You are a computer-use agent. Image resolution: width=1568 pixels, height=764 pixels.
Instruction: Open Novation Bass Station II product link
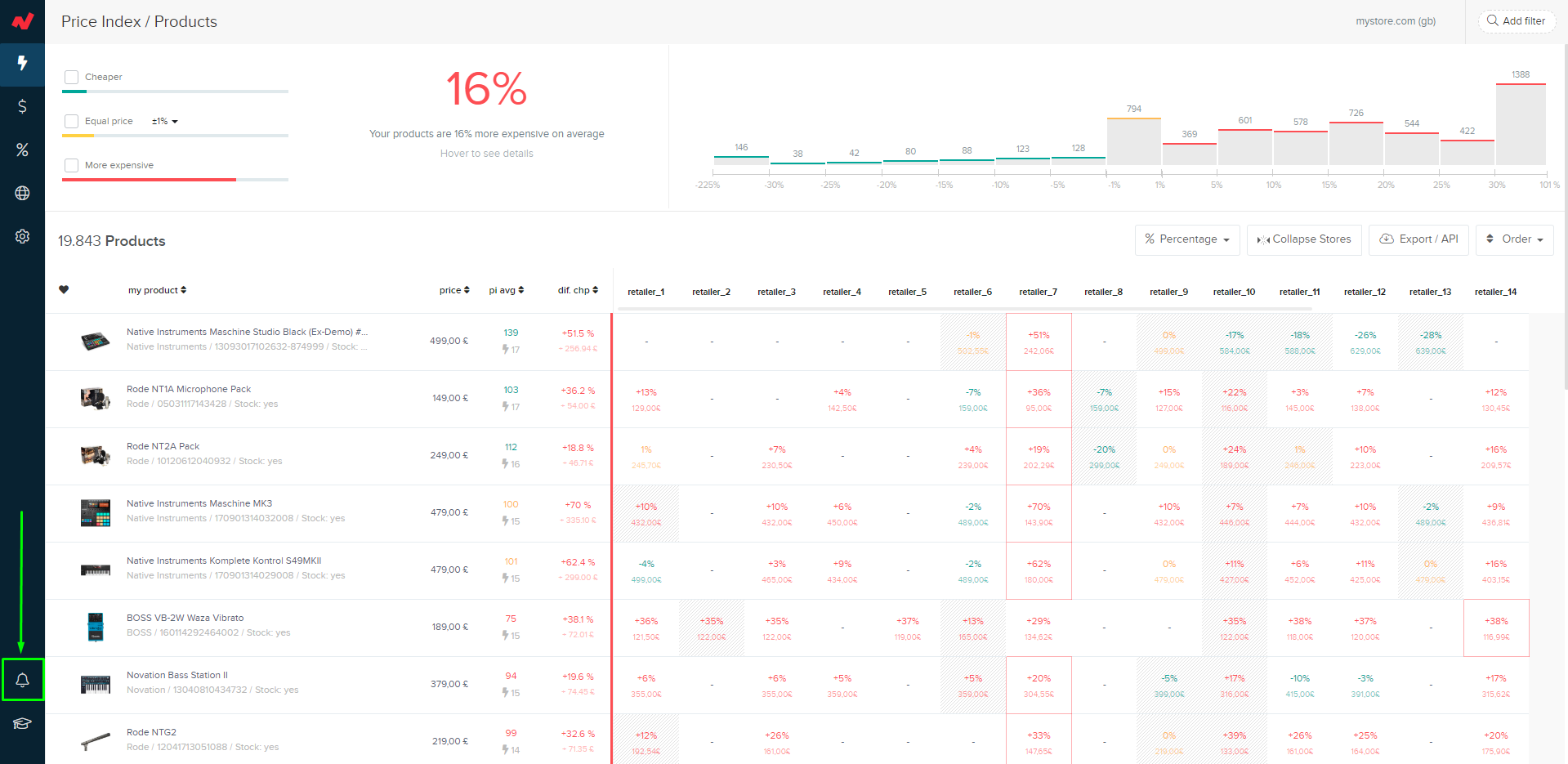point(177,675)
